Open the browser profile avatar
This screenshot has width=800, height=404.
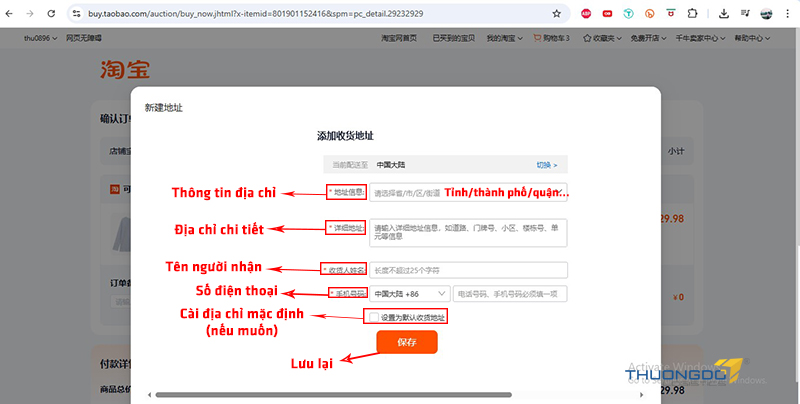click(766, 14)
